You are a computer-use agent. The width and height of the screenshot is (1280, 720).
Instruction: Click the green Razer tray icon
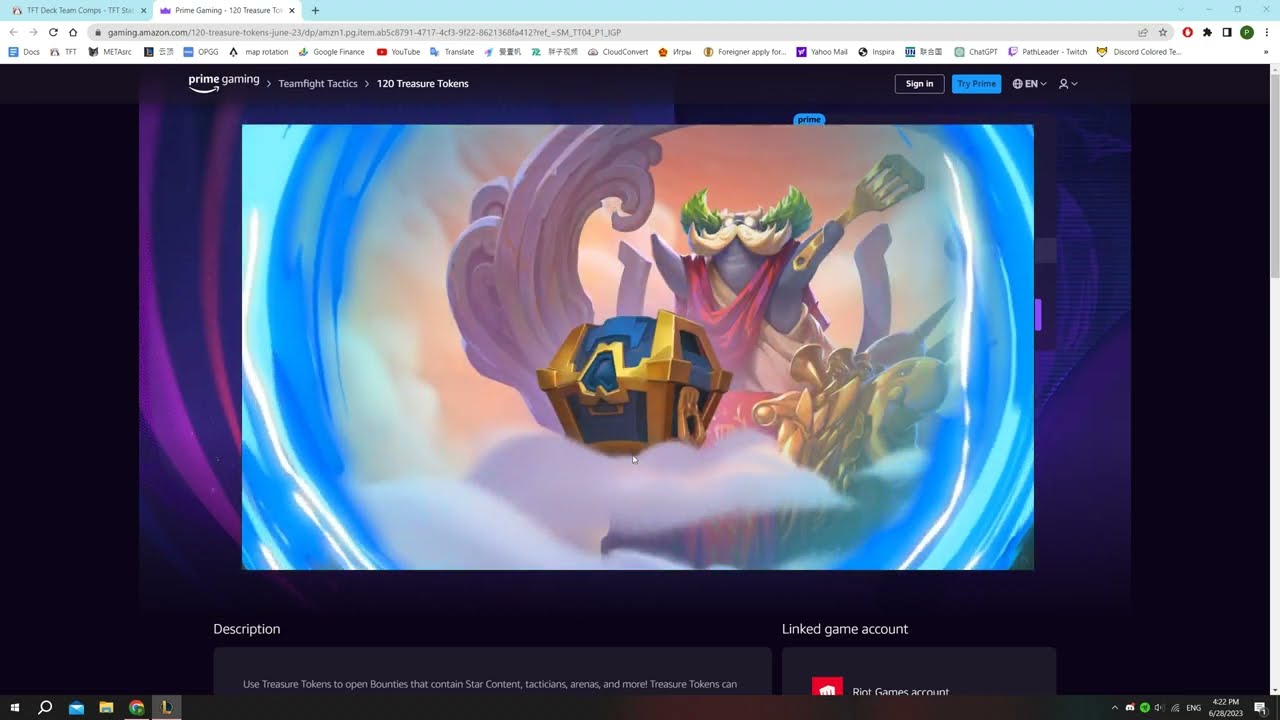[x=1145, y=708]
